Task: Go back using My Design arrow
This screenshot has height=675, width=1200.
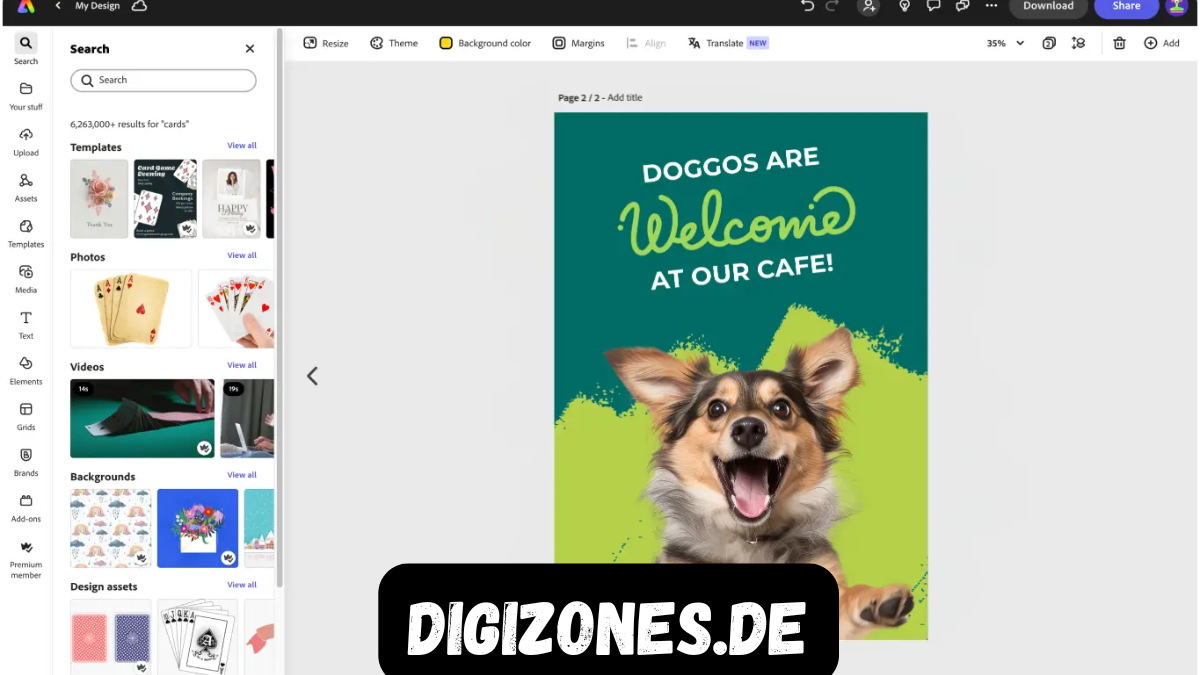Action: (x=58, y=6)
